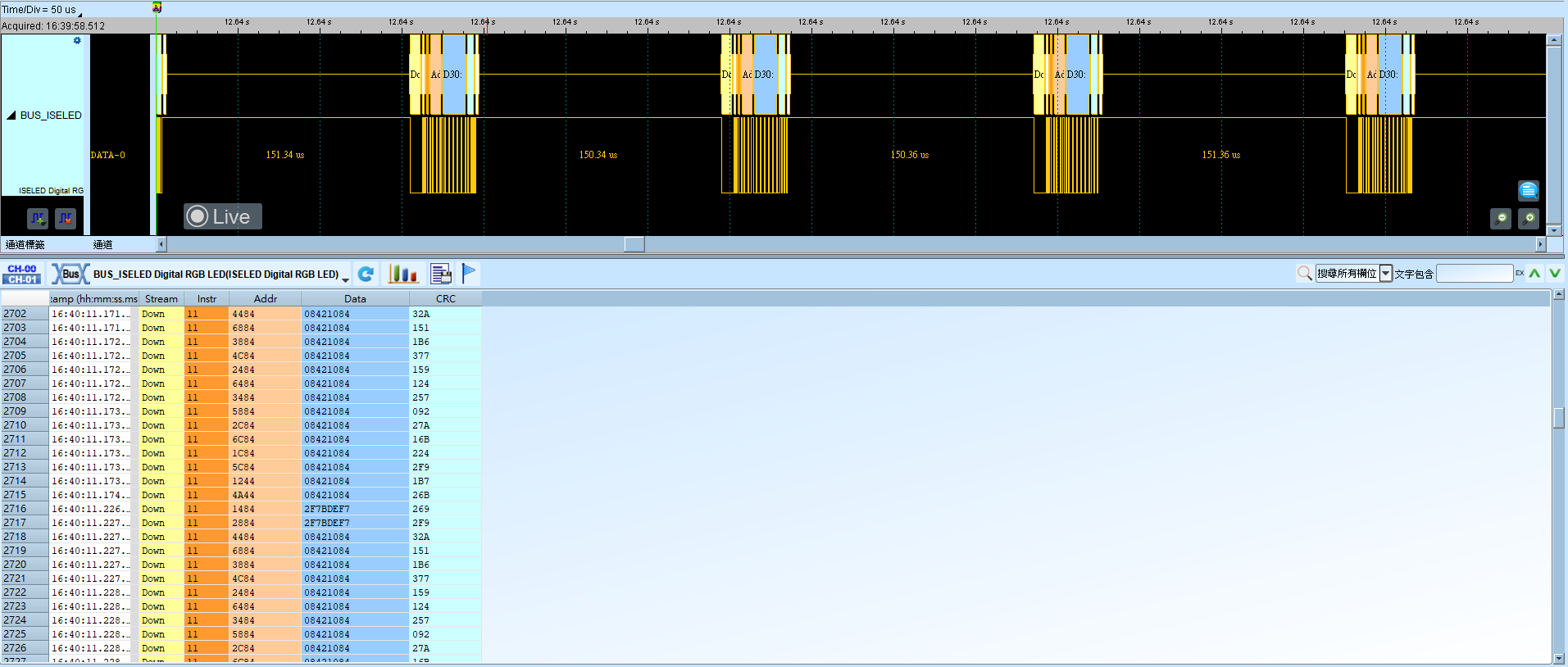
Task: Click the CH-00 CH-01 channel selector icon
Action: 22,274
